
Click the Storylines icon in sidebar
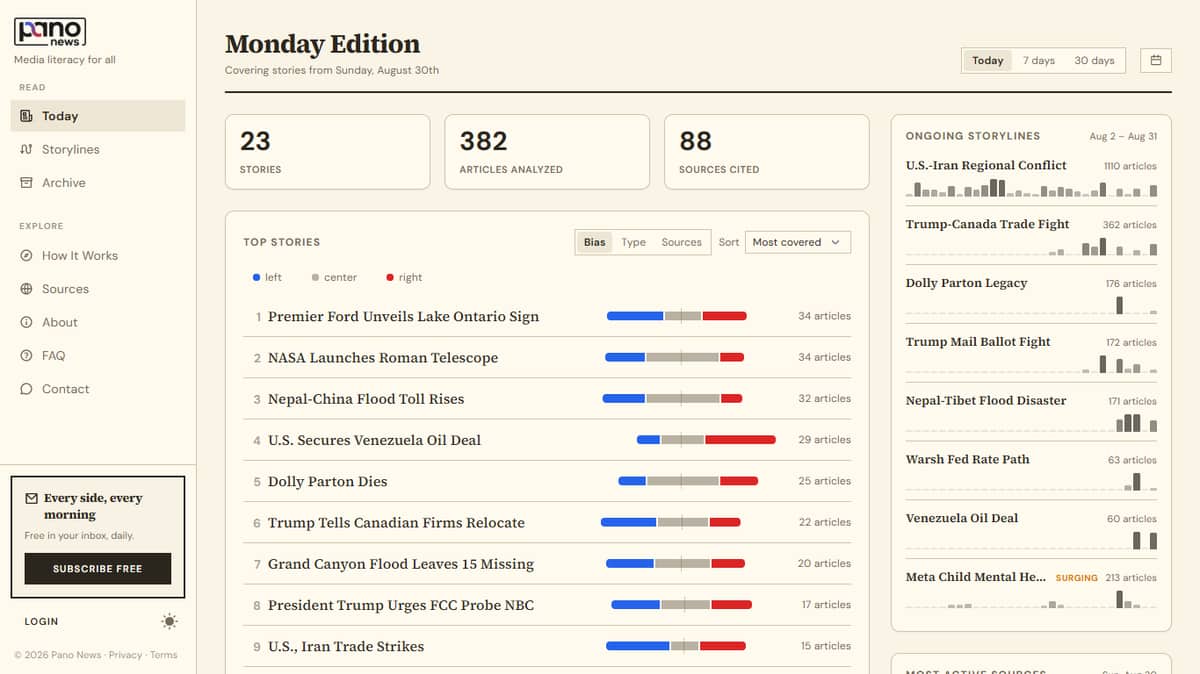coord(26,149)
